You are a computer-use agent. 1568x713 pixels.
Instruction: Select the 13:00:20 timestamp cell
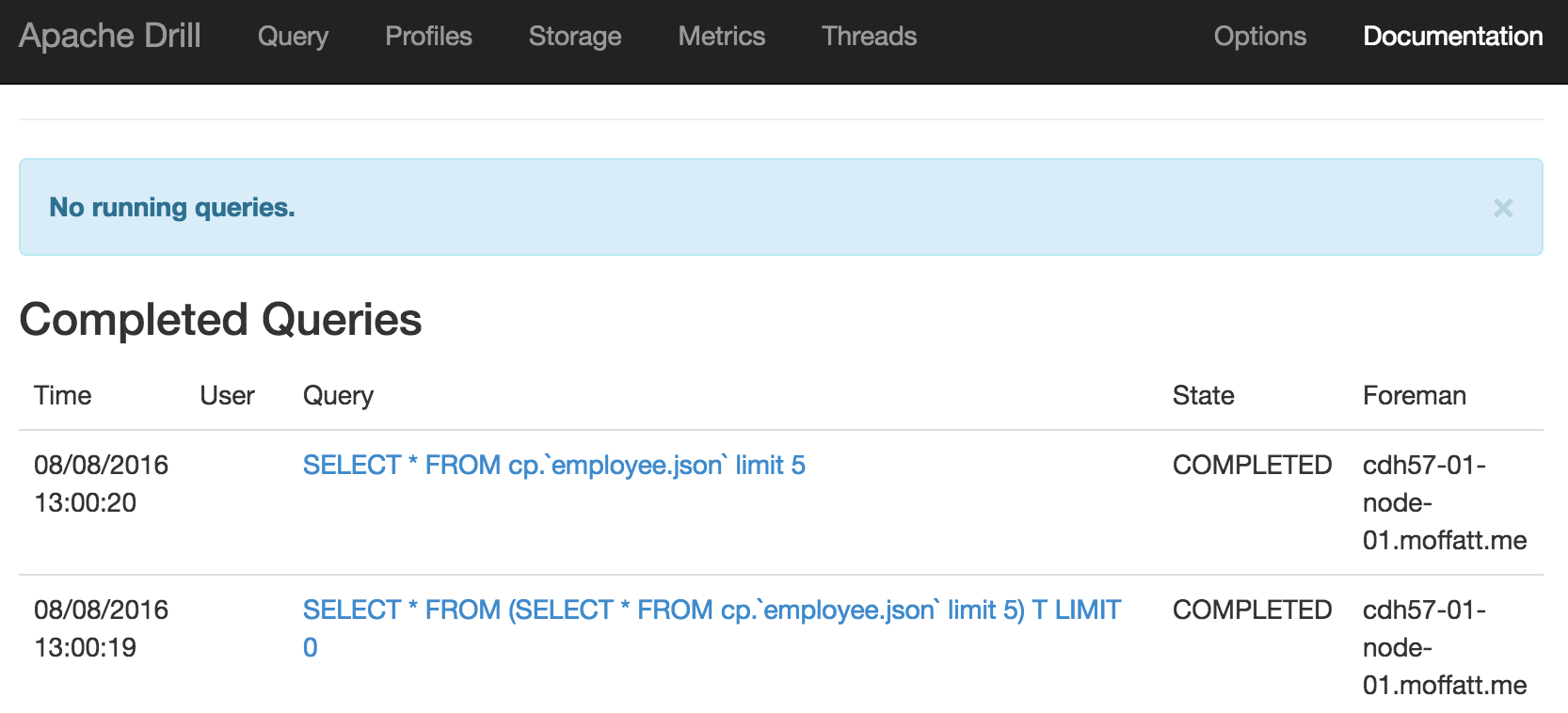101,483
